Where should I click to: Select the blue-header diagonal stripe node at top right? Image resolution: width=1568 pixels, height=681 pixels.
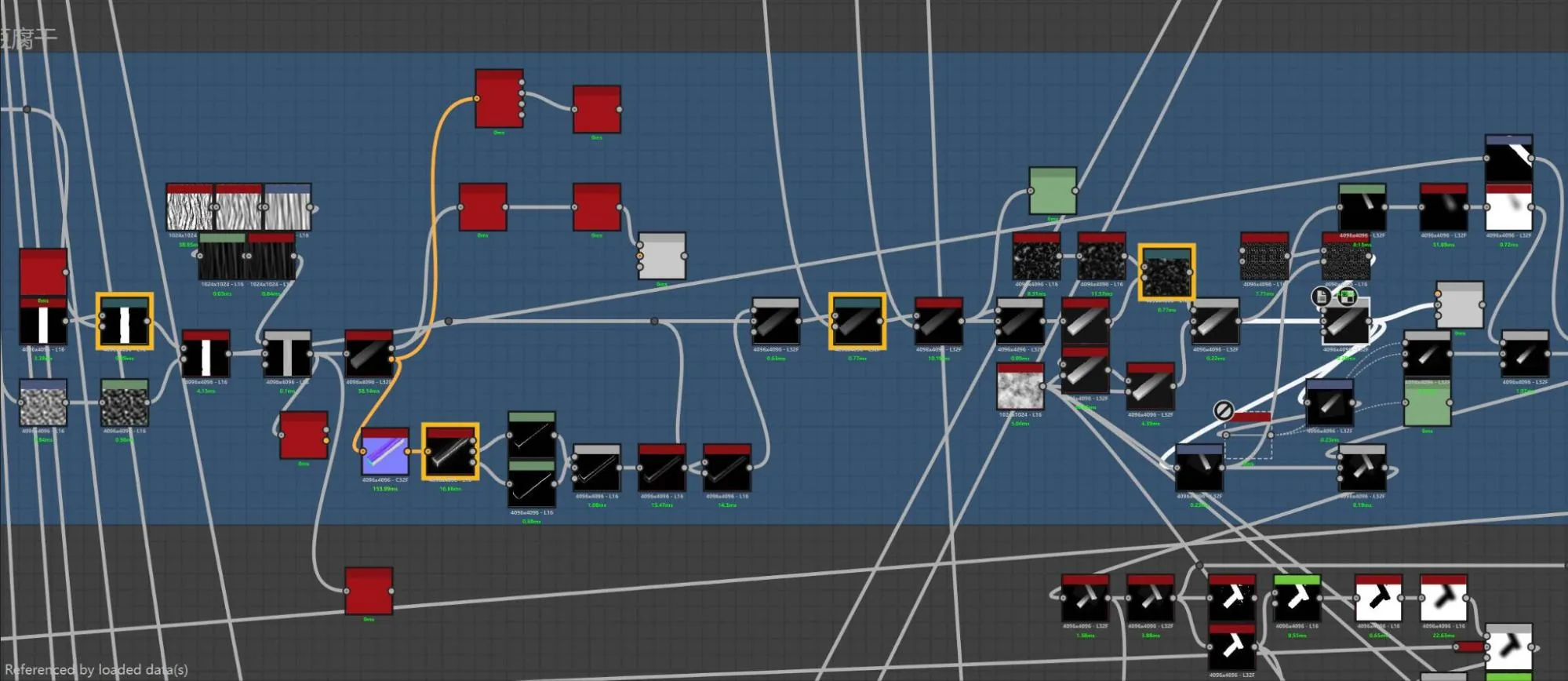pyautogui.click(x=1509, y=158)
